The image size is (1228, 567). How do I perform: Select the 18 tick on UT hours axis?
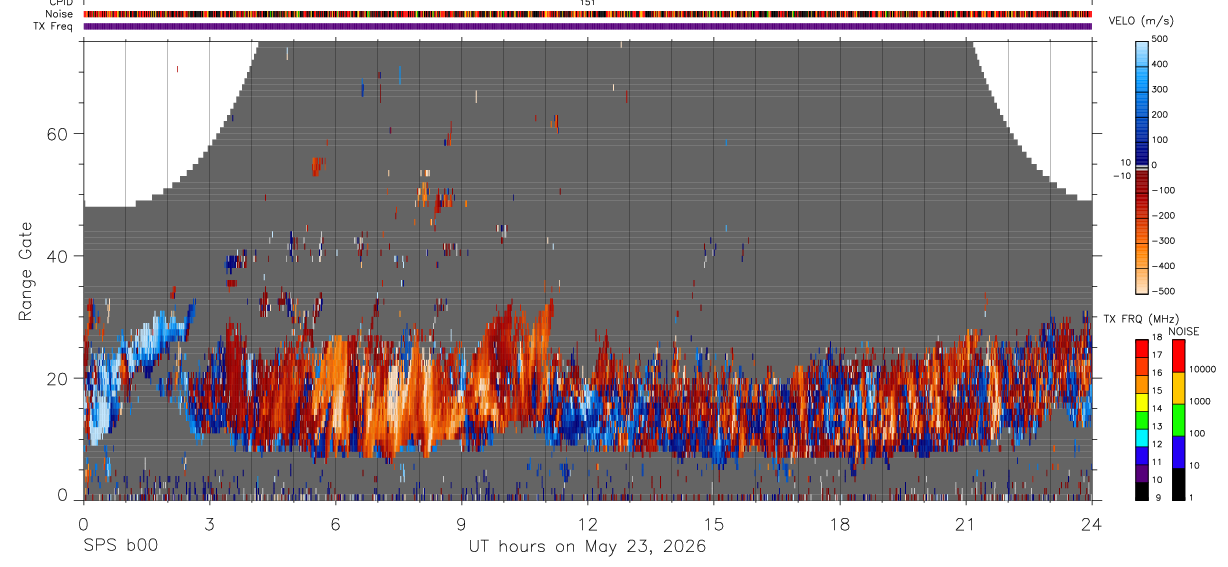tap(839, 524)
